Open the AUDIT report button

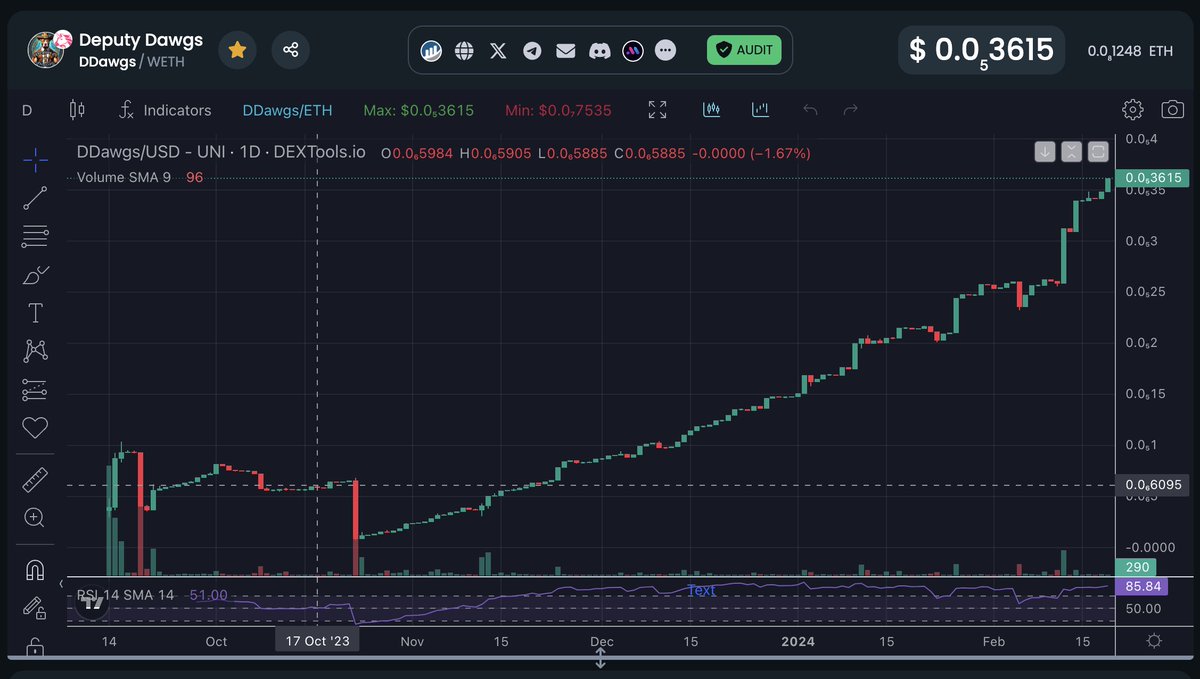744,49
